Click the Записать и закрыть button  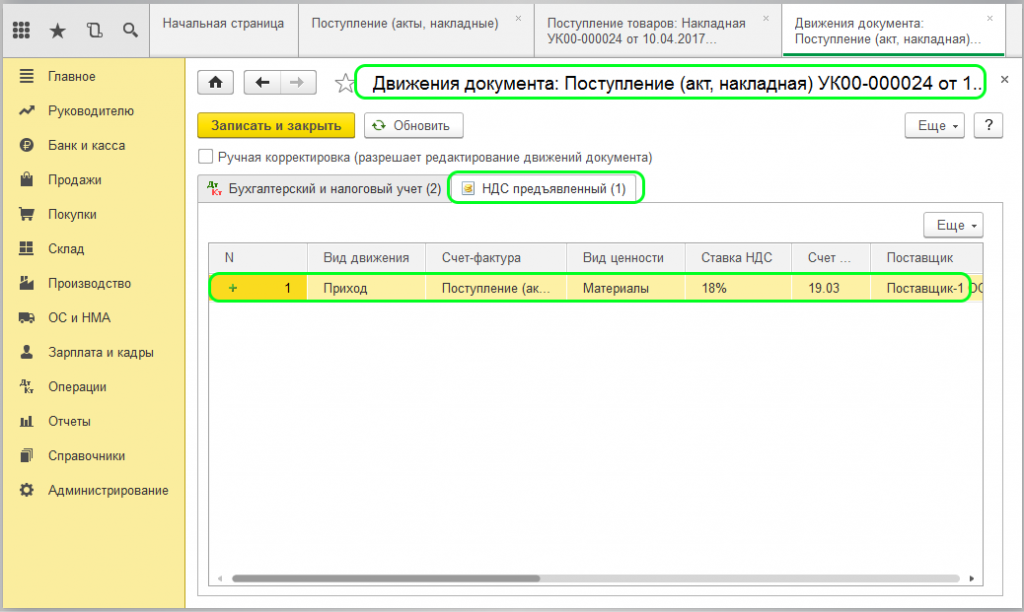click(x=276, y=125)
